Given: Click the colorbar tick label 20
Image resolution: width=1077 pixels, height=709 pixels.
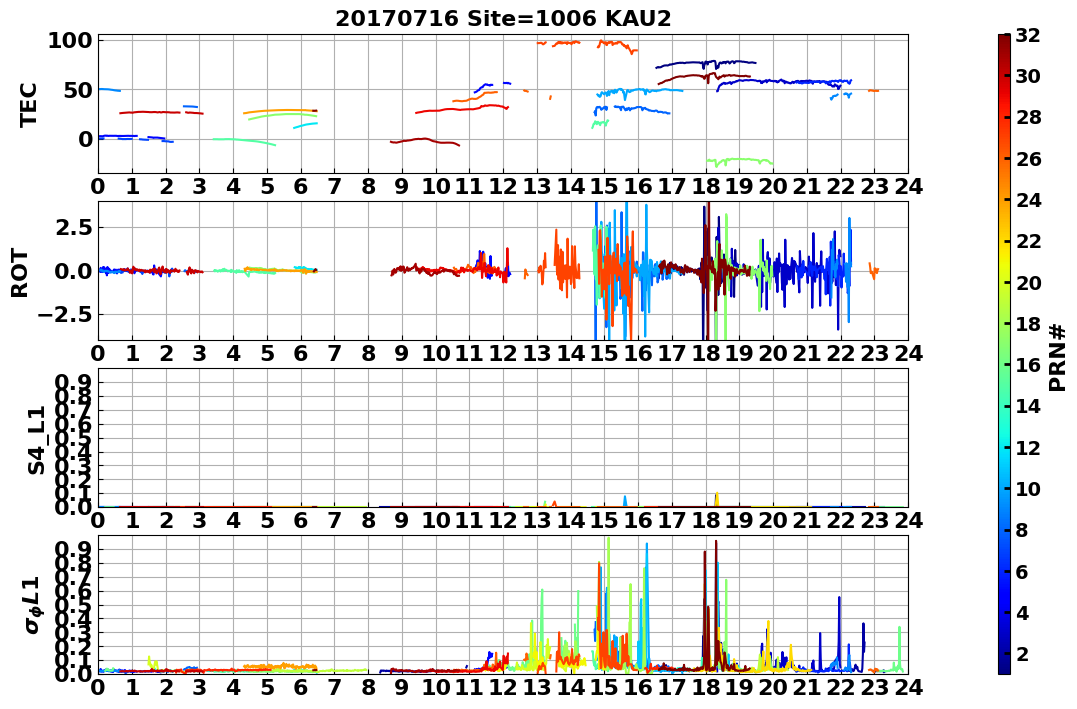Looking at the screenshot, I should (1028, 282).
